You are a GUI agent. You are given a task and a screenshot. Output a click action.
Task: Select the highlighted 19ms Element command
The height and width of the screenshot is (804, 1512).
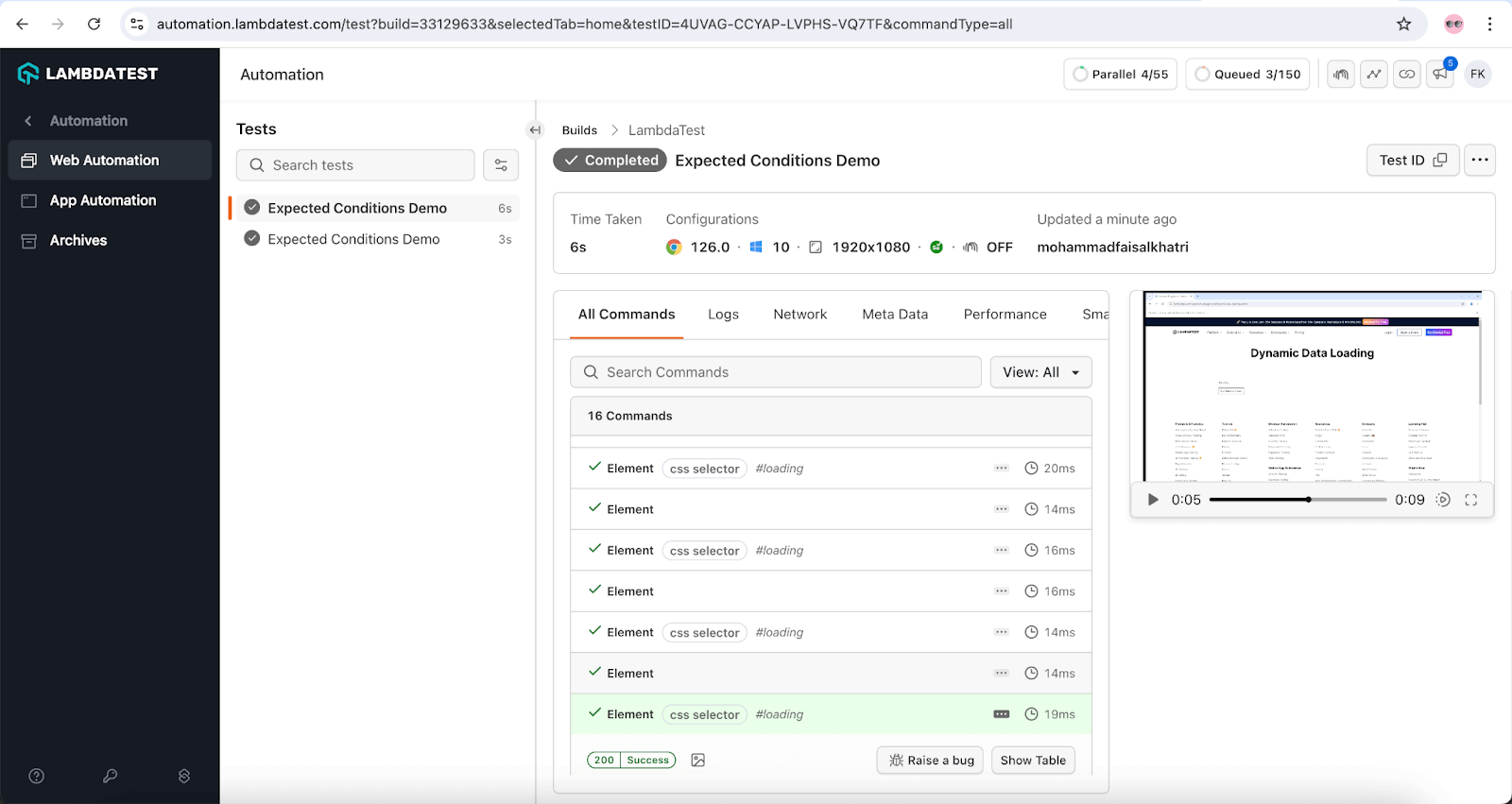point(831,714)
